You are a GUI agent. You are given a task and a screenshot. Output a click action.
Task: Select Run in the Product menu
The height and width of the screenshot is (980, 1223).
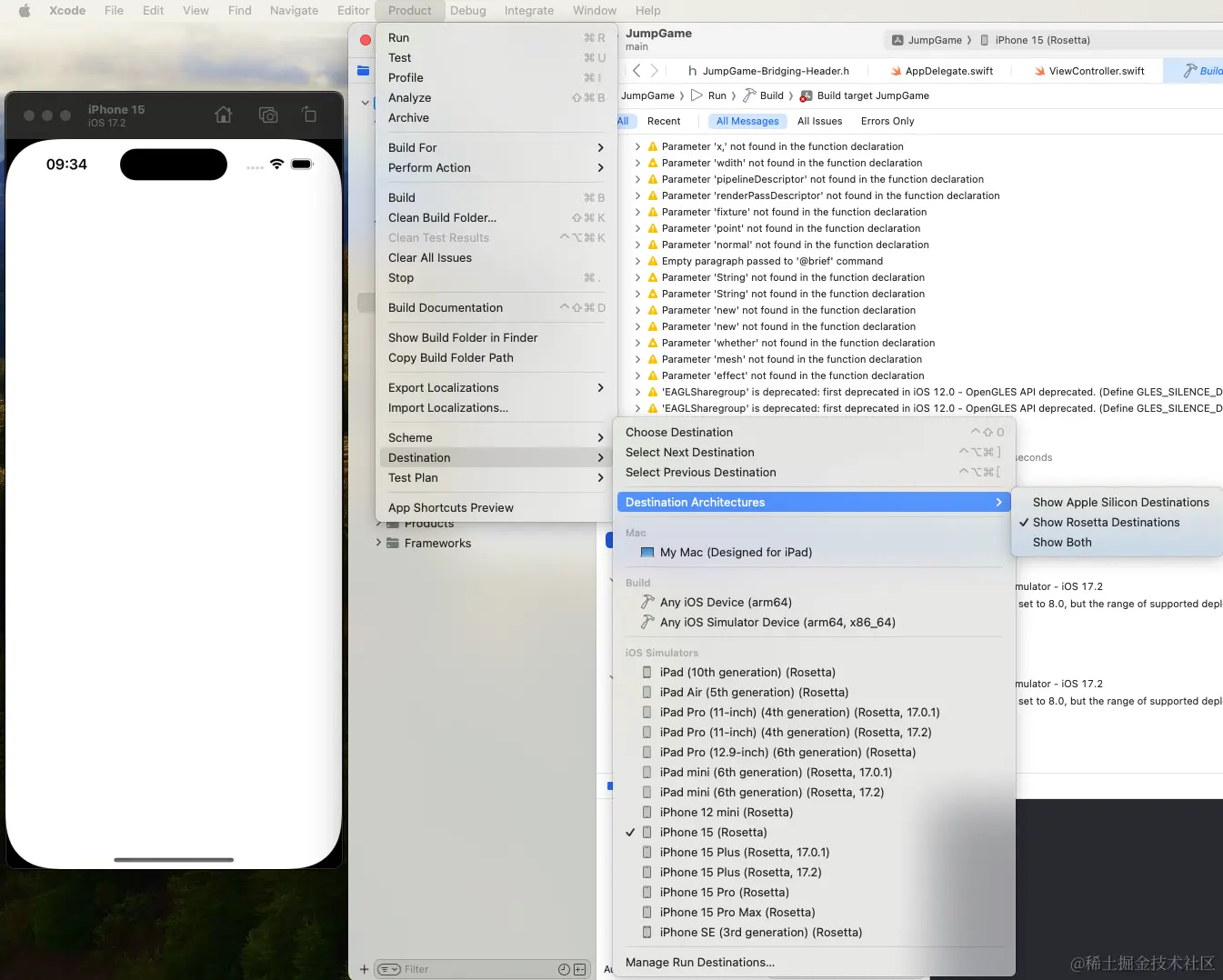click(x=496, y=38)
